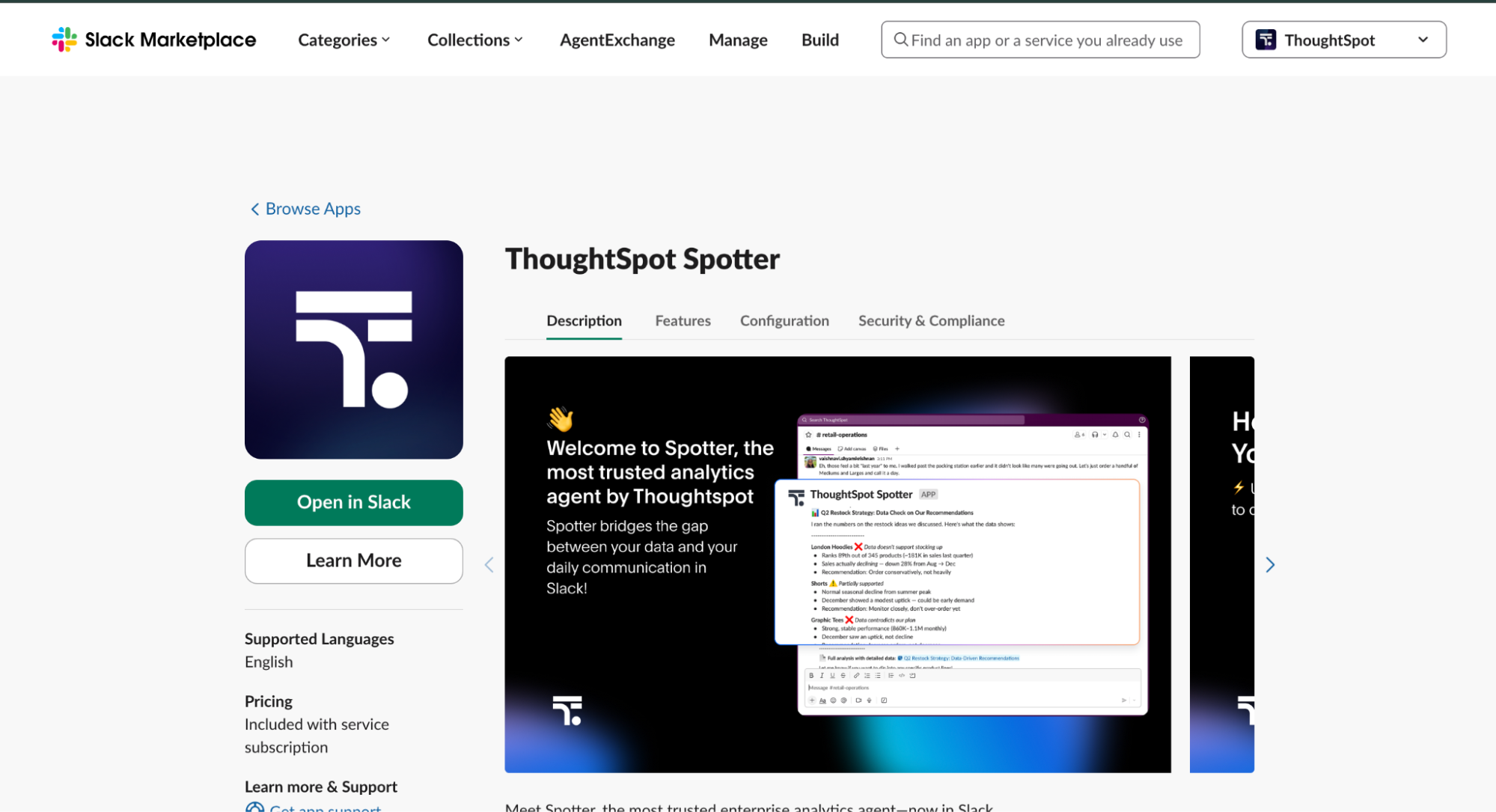Open the ThoughtSpot workspace selector

[x=1344, y=40]
